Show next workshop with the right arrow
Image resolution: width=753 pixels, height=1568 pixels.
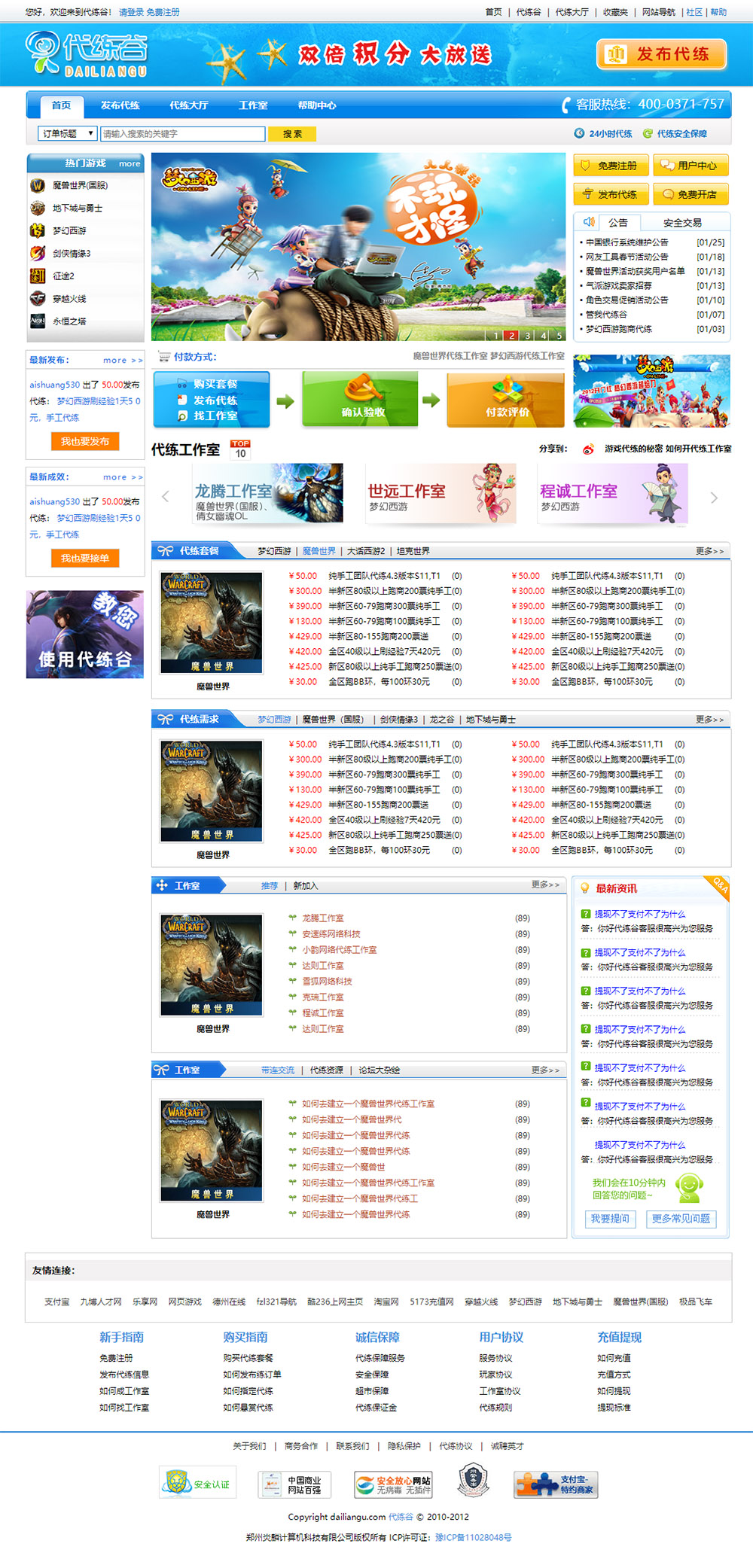[714, 497]
